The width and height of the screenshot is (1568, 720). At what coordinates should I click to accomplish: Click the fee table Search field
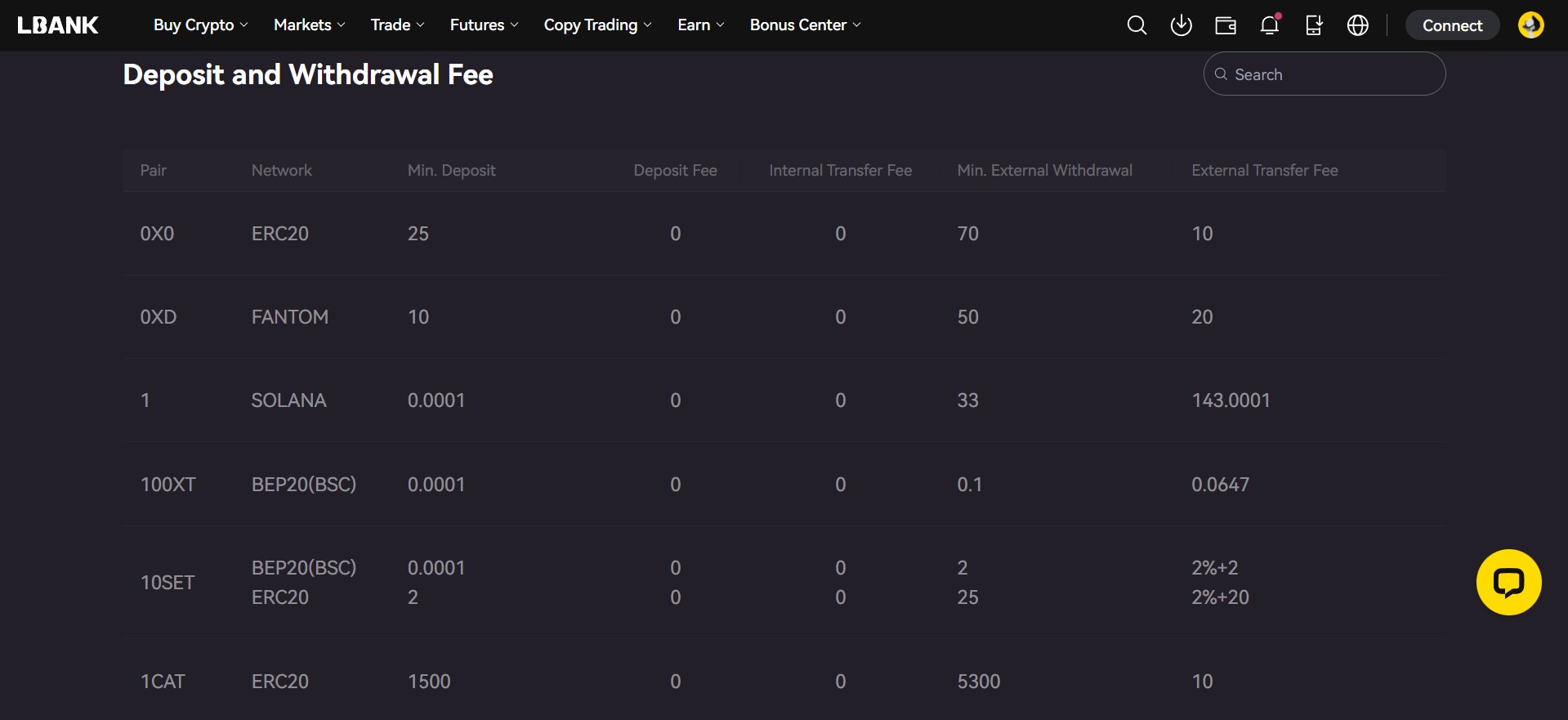pos(1332,74)
